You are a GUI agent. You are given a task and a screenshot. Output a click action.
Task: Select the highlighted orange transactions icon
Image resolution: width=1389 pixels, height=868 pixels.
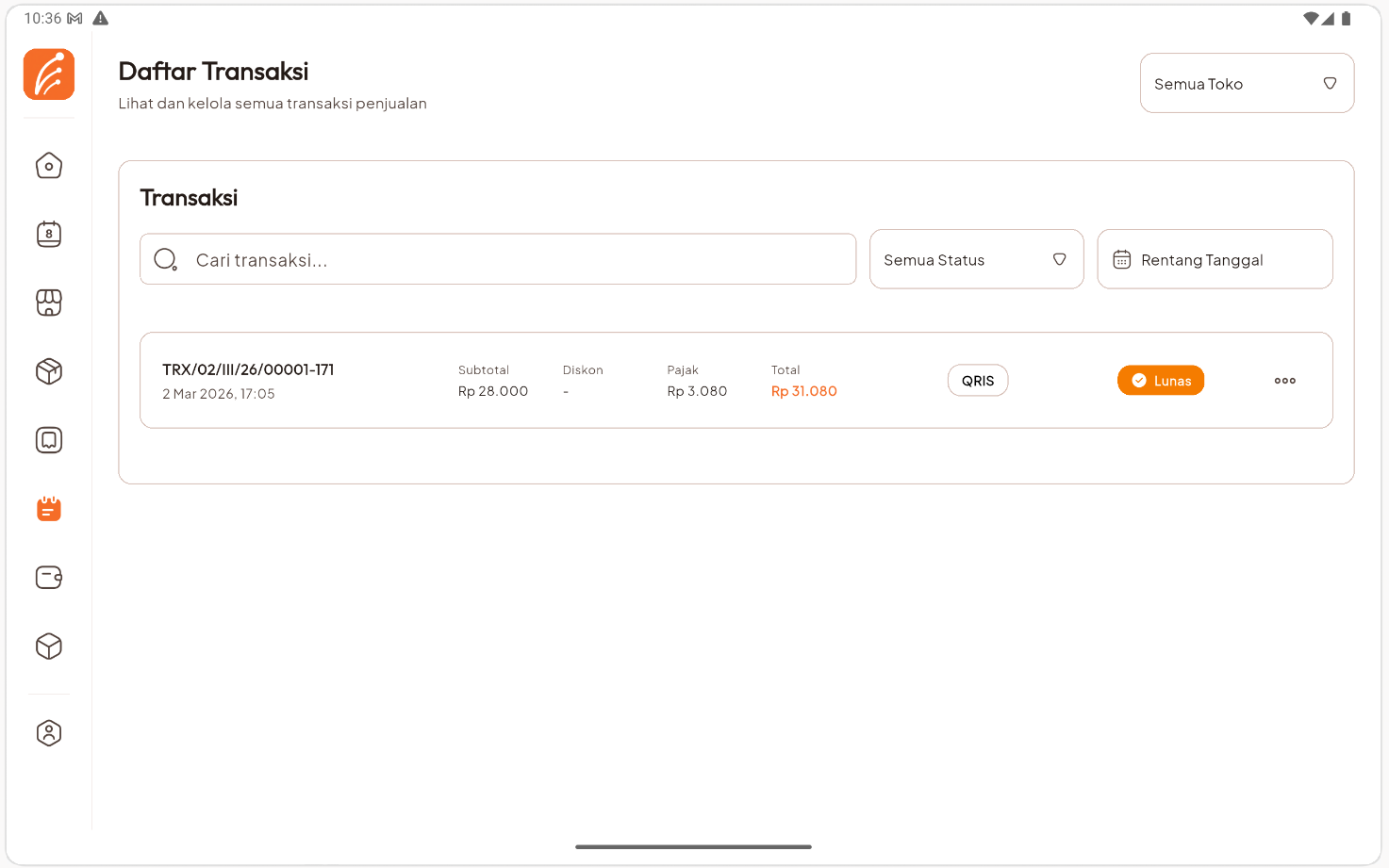tap(48, 509)
